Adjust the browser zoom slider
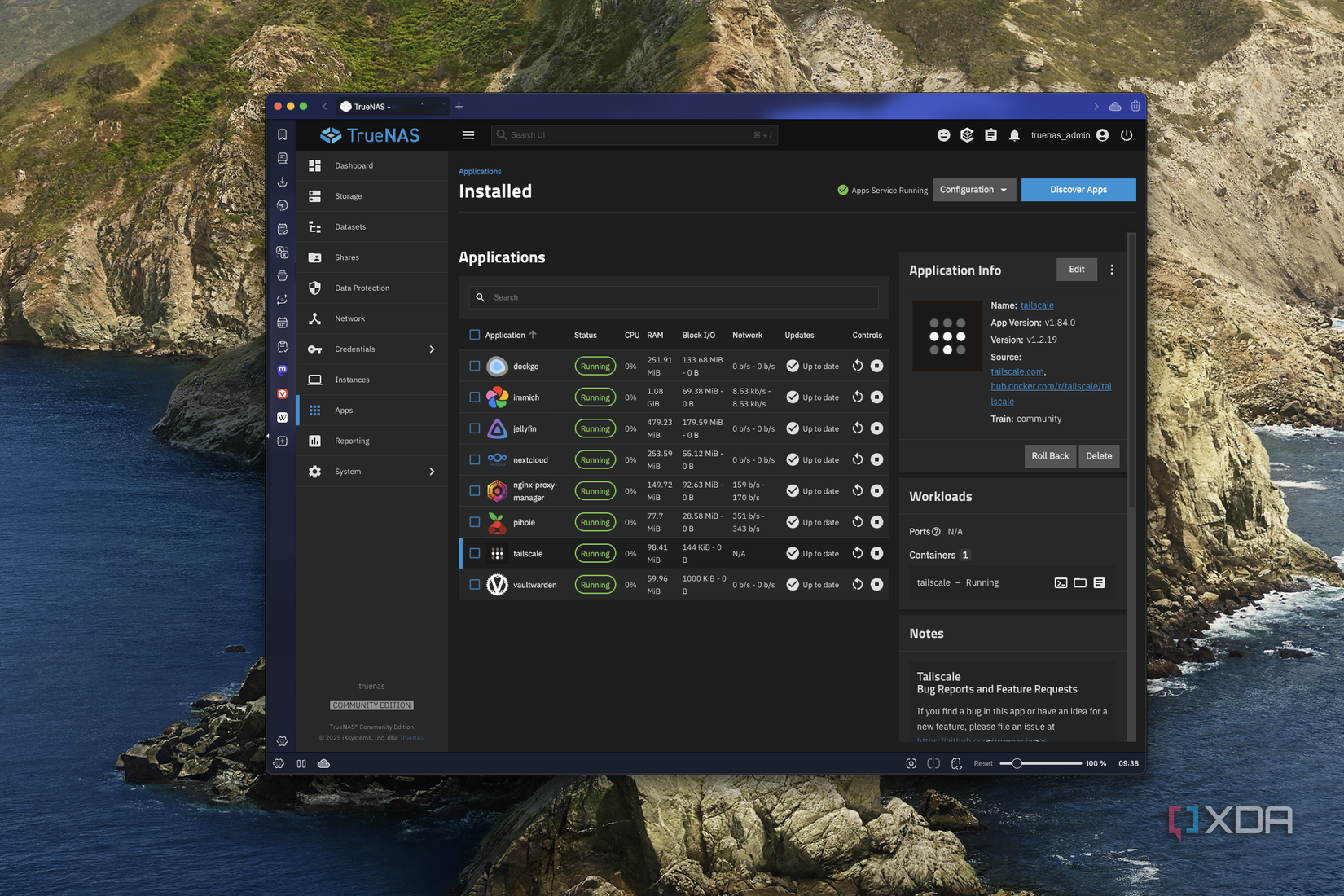 point(1017,763)
